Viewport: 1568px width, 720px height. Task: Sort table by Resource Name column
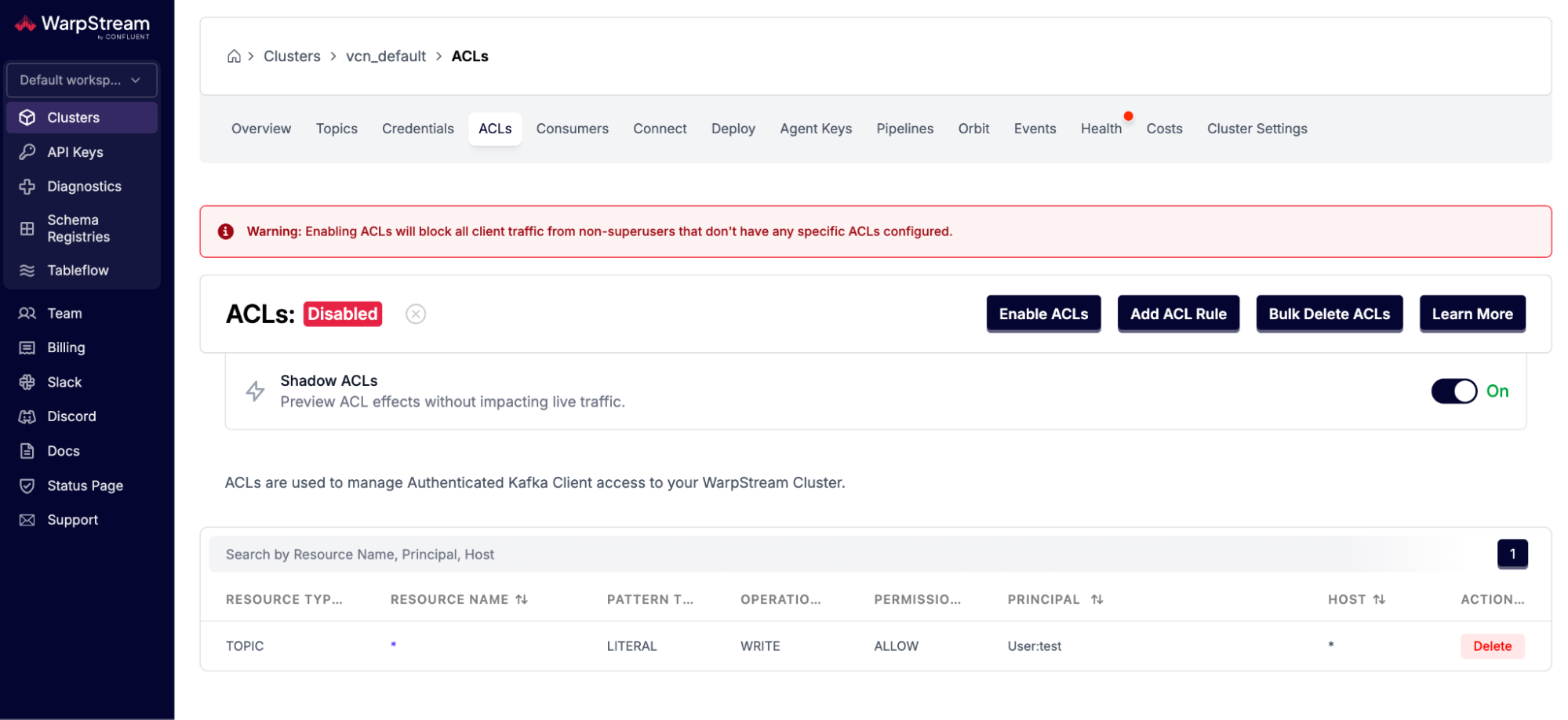522,599
